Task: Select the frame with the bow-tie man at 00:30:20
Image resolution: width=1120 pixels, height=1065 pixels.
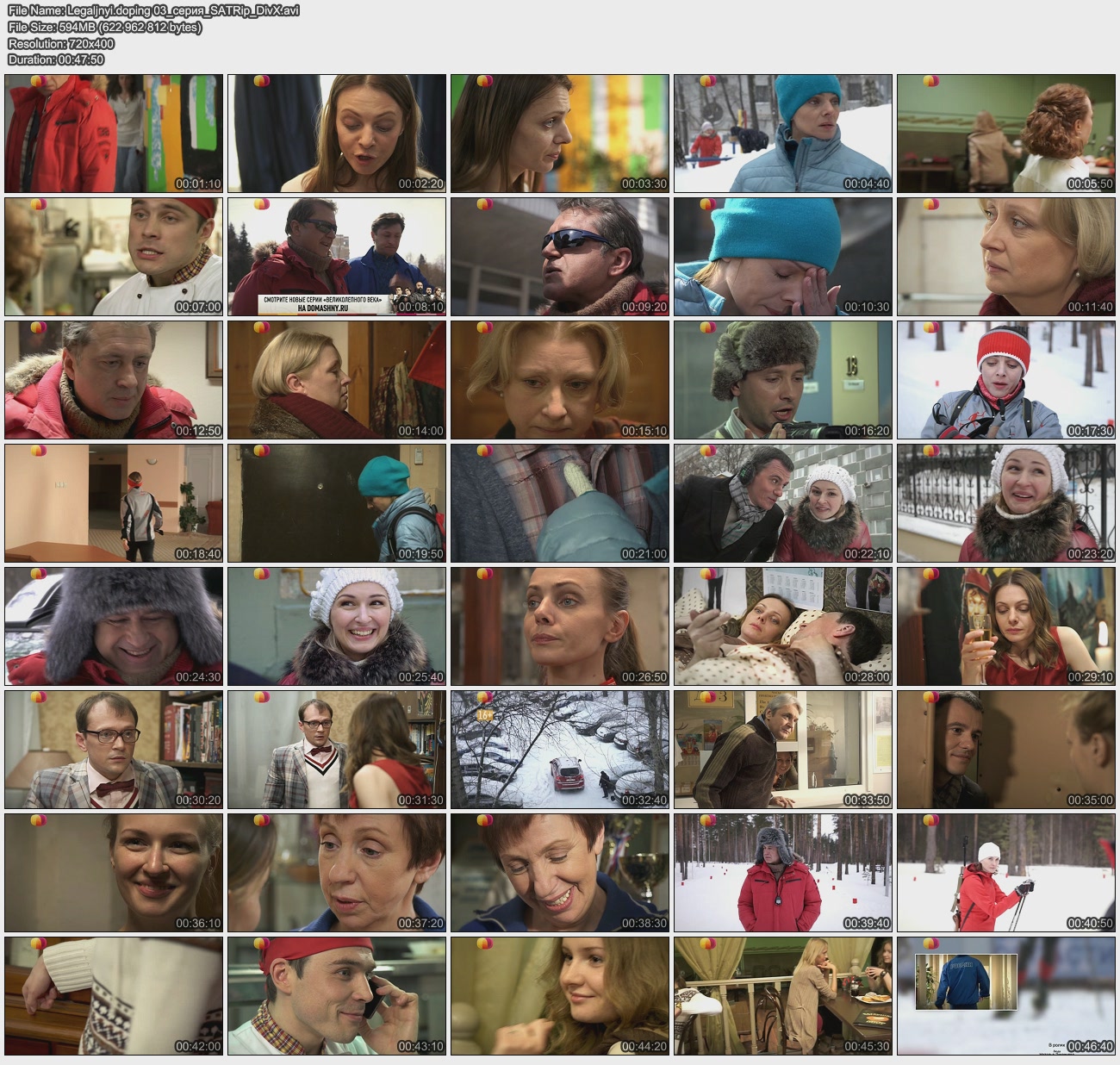Action: click(113, 749)
